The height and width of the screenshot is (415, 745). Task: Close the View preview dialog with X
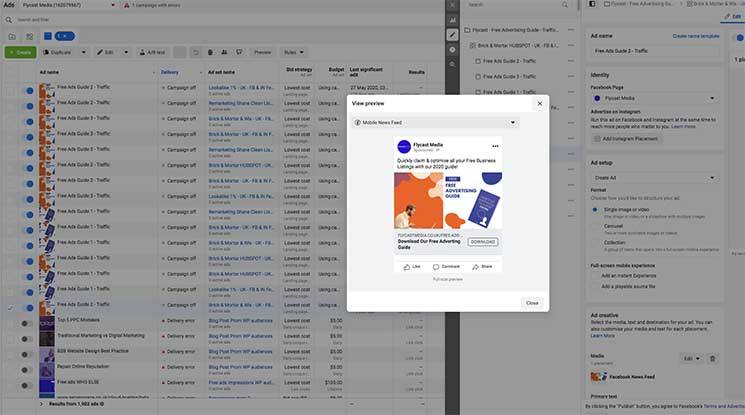pos(539,103)
